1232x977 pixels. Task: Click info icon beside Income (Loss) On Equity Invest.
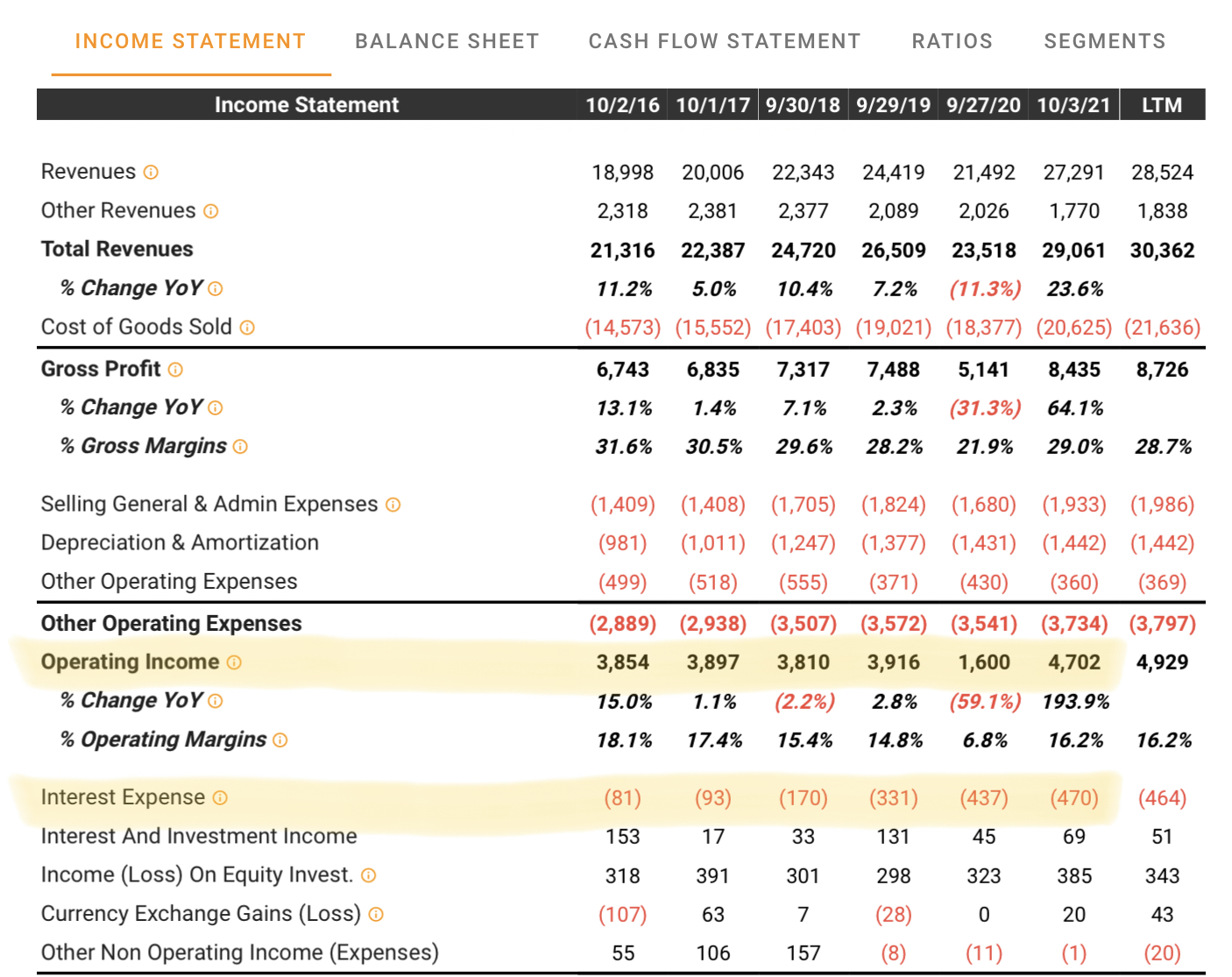tap(368, 875)
